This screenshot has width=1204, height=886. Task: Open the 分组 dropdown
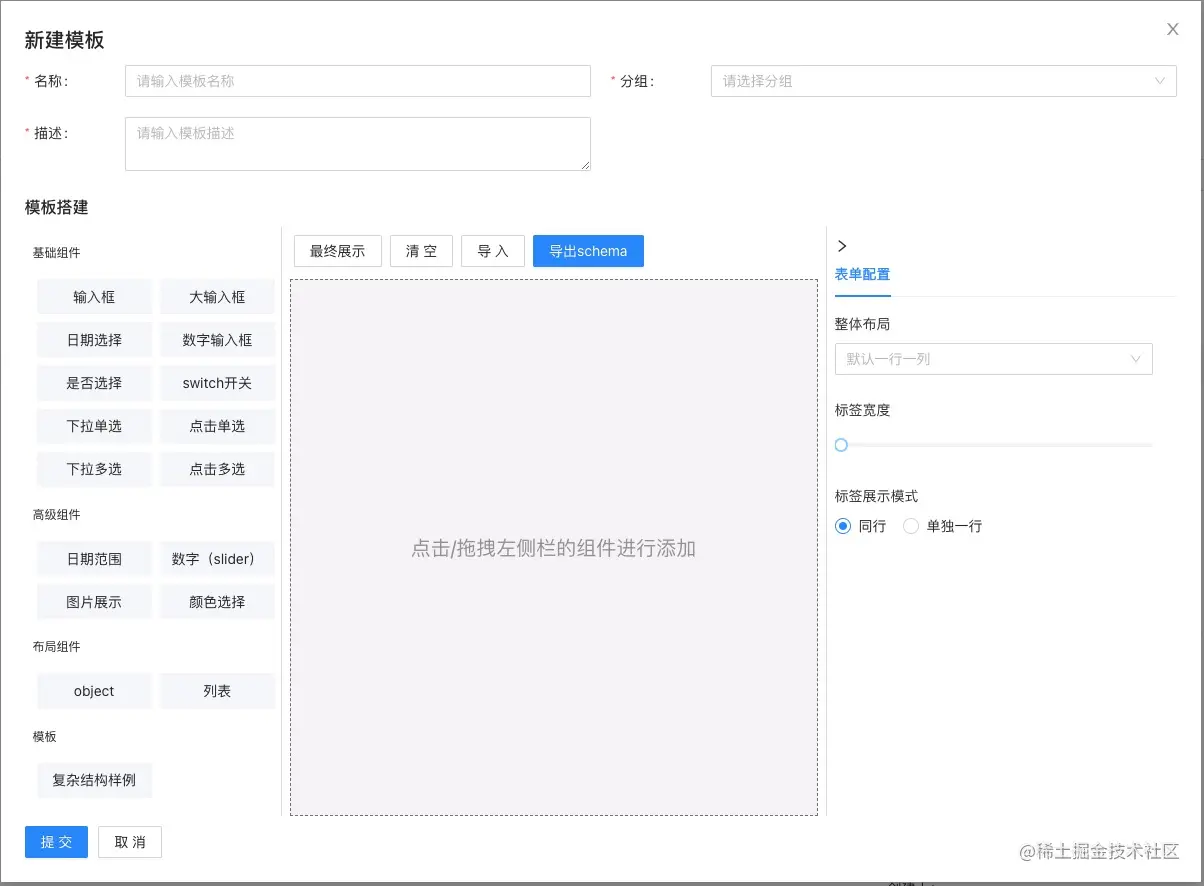943,81
